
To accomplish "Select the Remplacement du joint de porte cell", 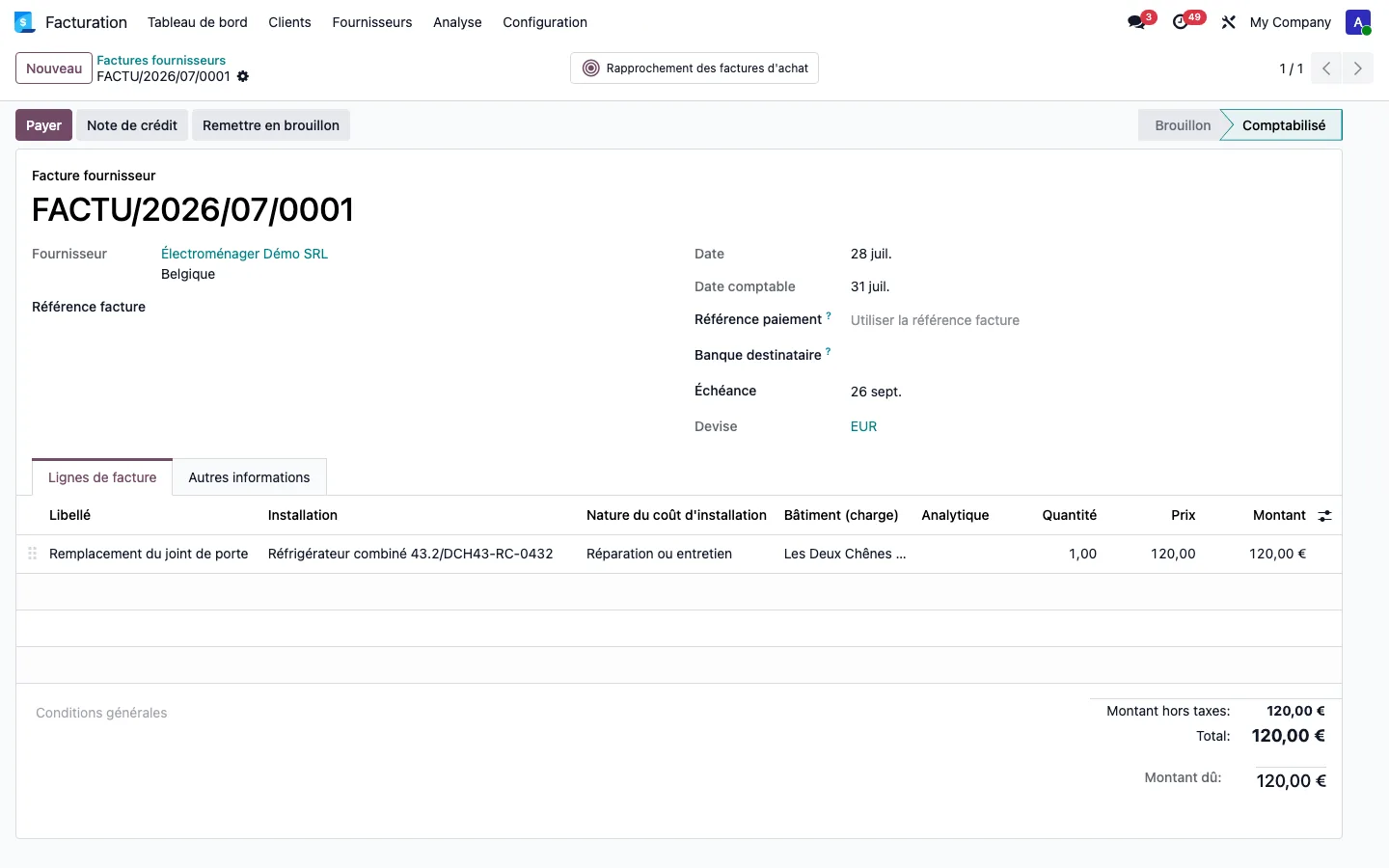I will pos(149,554).
